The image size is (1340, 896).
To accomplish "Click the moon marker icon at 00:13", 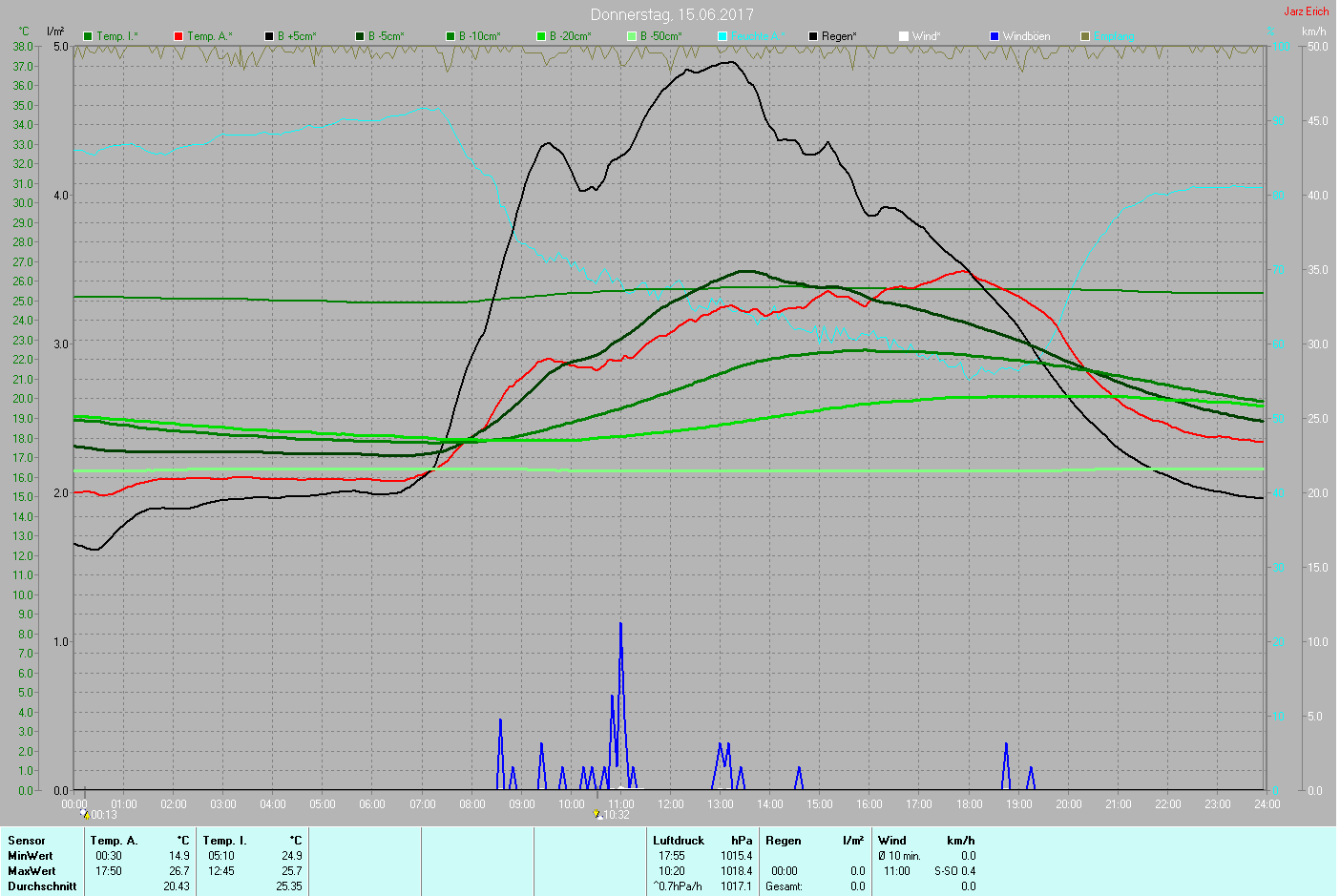I will [86, 814].
